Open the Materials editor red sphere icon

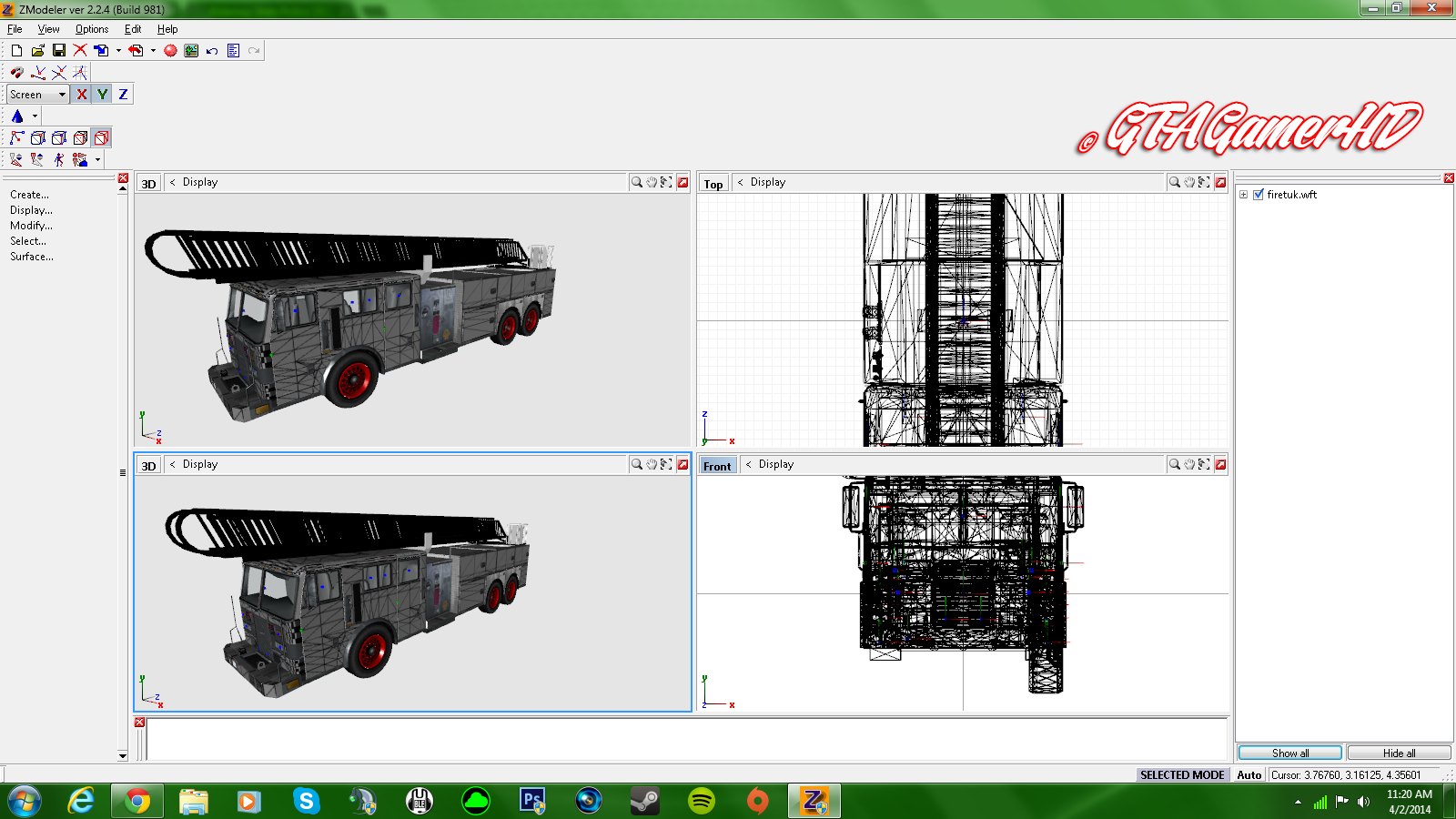click(x=170, y=51)
